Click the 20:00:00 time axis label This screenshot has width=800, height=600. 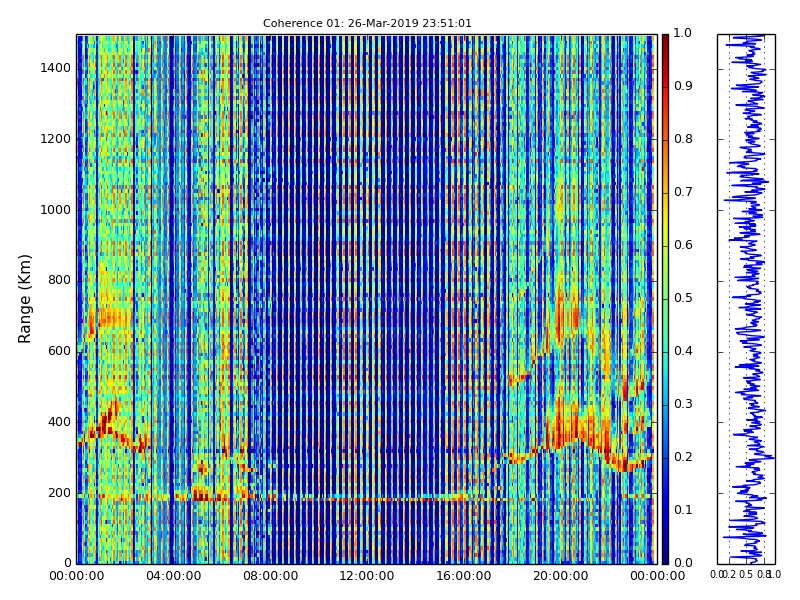[x=561, y=576]
